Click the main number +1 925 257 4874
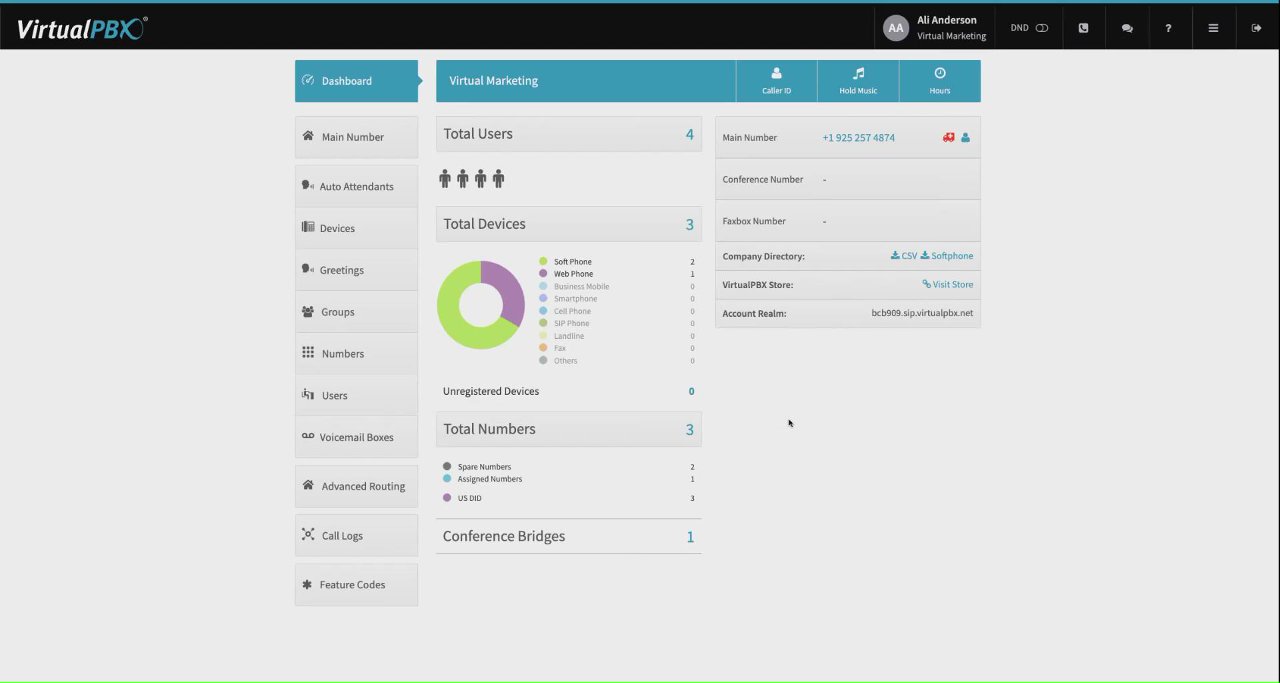The height and width of the screenshot is (683, 1280). (x=858, y=138)
